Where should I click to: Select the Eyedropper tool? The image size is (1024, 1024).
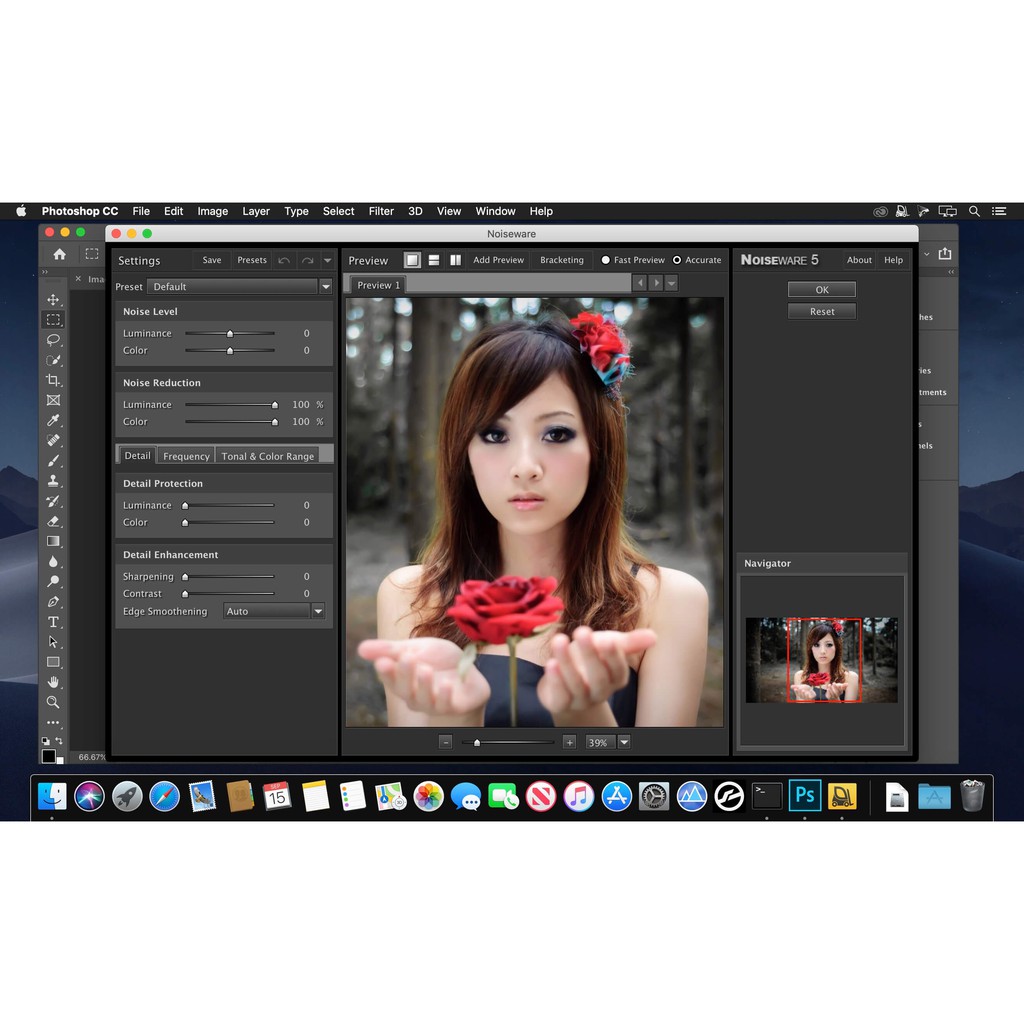click(x=54, y=419)
